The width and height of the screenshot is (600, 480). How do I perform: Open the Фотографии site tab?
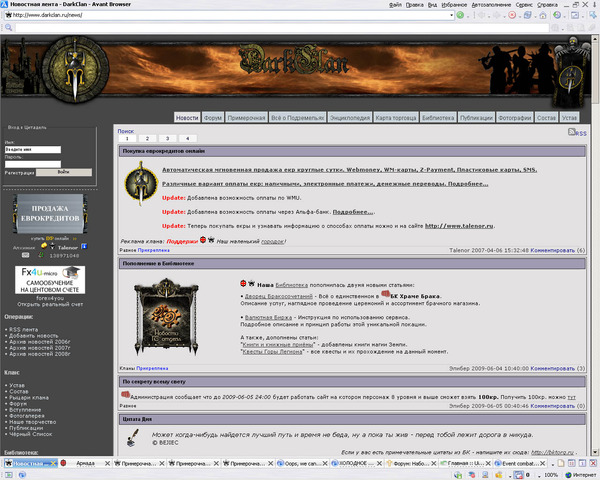tap(515, 118)
